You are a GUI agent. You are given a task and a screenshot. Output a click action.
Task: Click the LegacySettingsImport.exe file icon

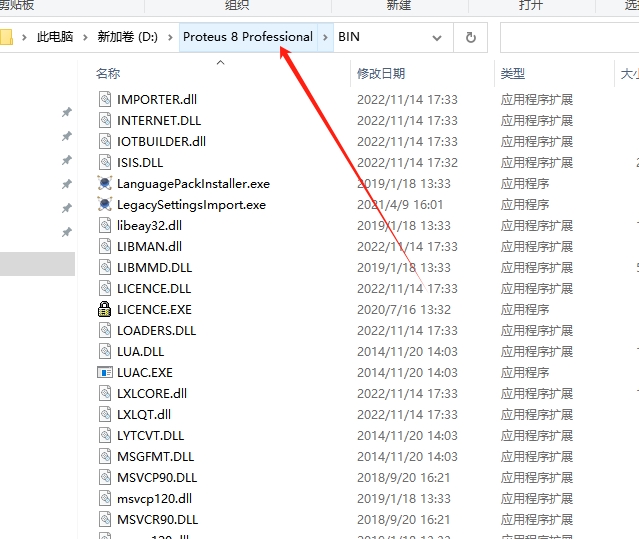pos(105,205)
